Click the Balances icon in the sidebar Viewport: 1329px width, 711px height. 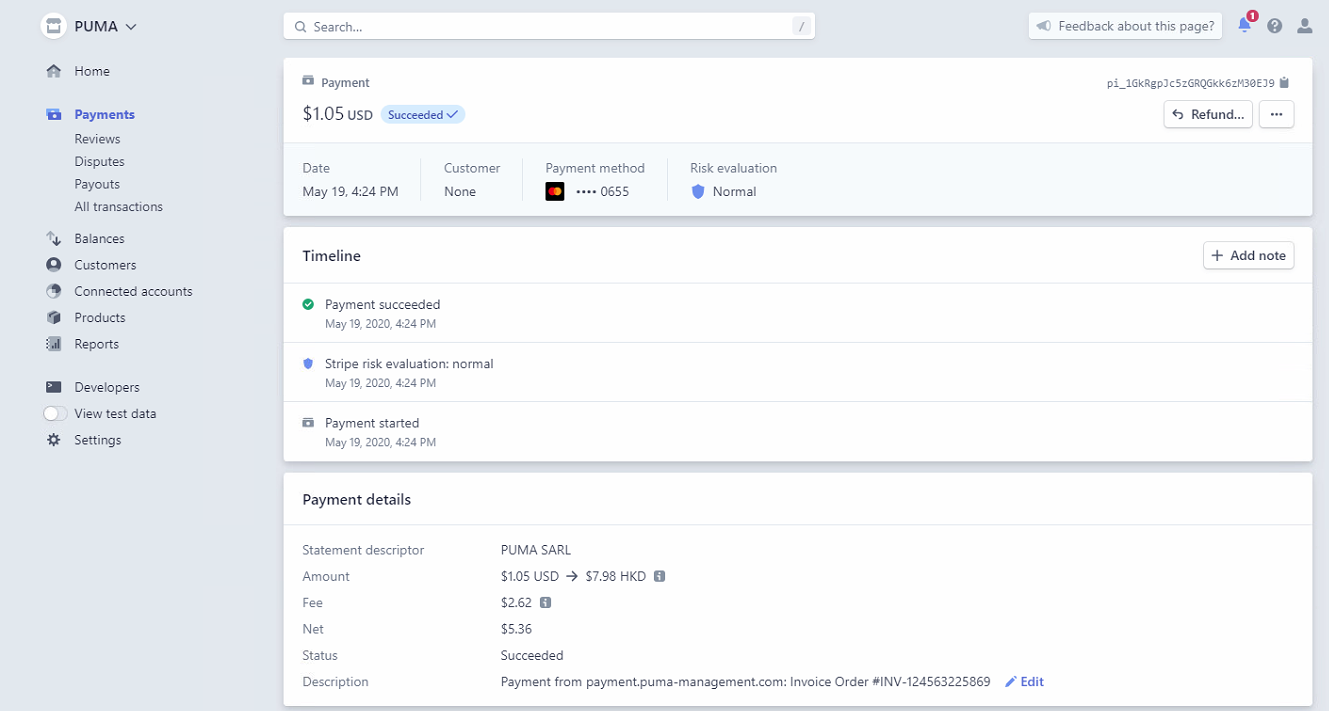54,239
